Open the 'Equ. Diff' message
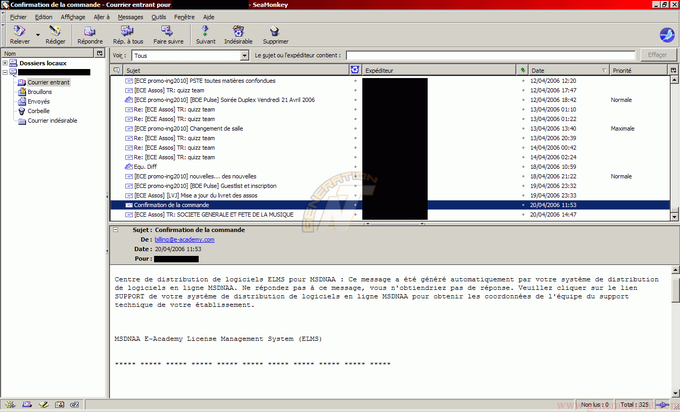 pyautogui.click(x=145, y=167)
